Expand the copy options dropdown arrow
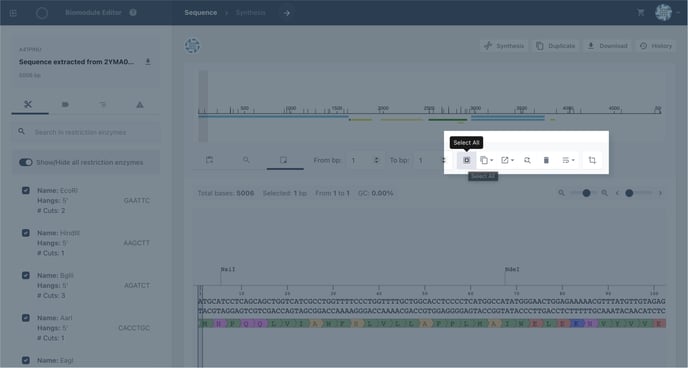This screenshot has width=688, height=368. tap(491, 161)
